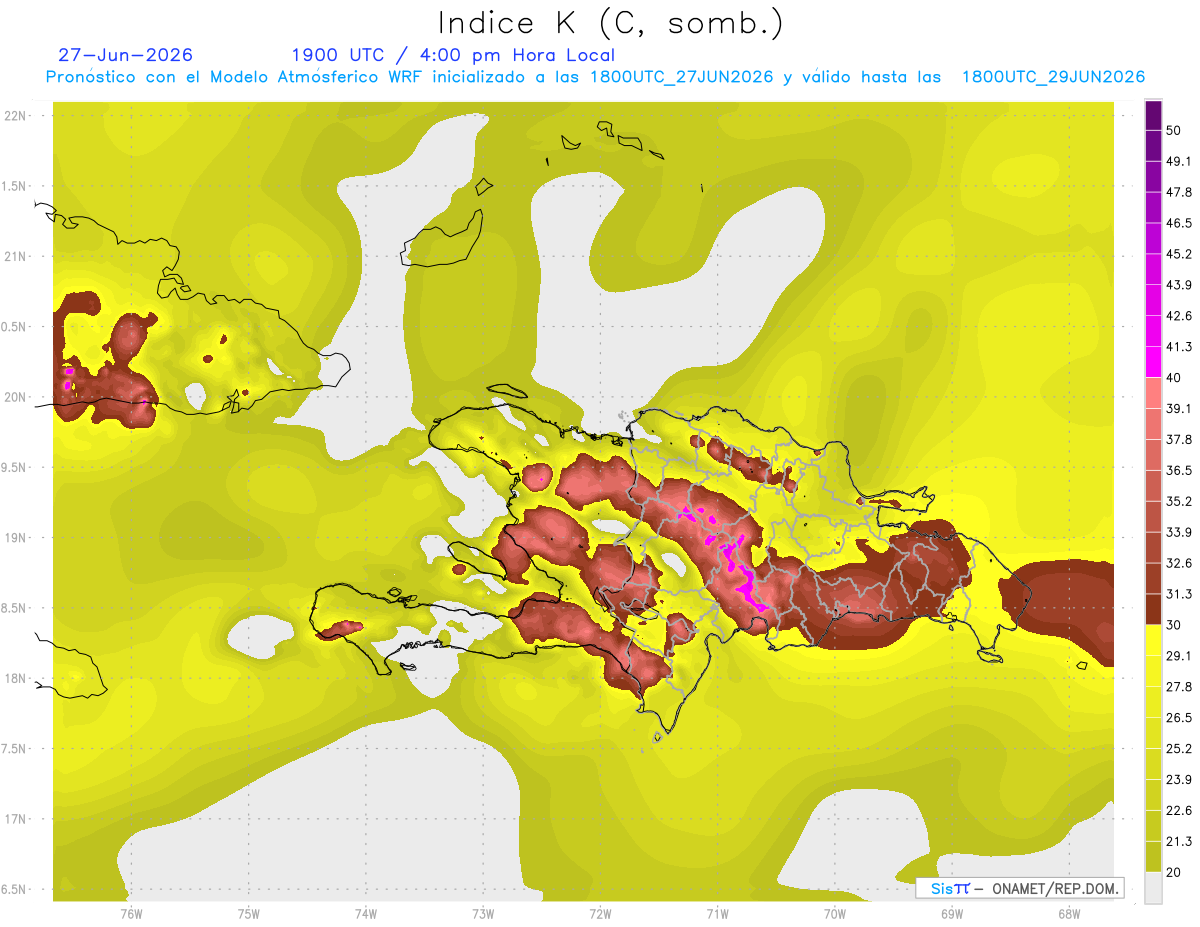Click the "71W" longitude axis label
The height and width of the screenshot is (927, 1200).
point(717,914)
